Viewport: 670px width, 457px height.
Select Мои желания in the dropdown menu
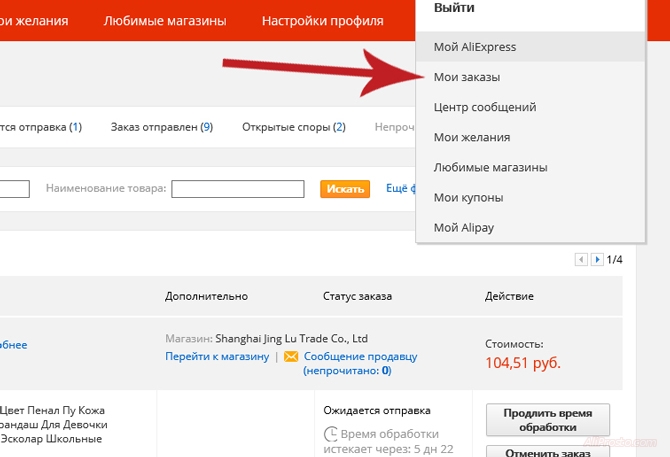click(530, 137)
